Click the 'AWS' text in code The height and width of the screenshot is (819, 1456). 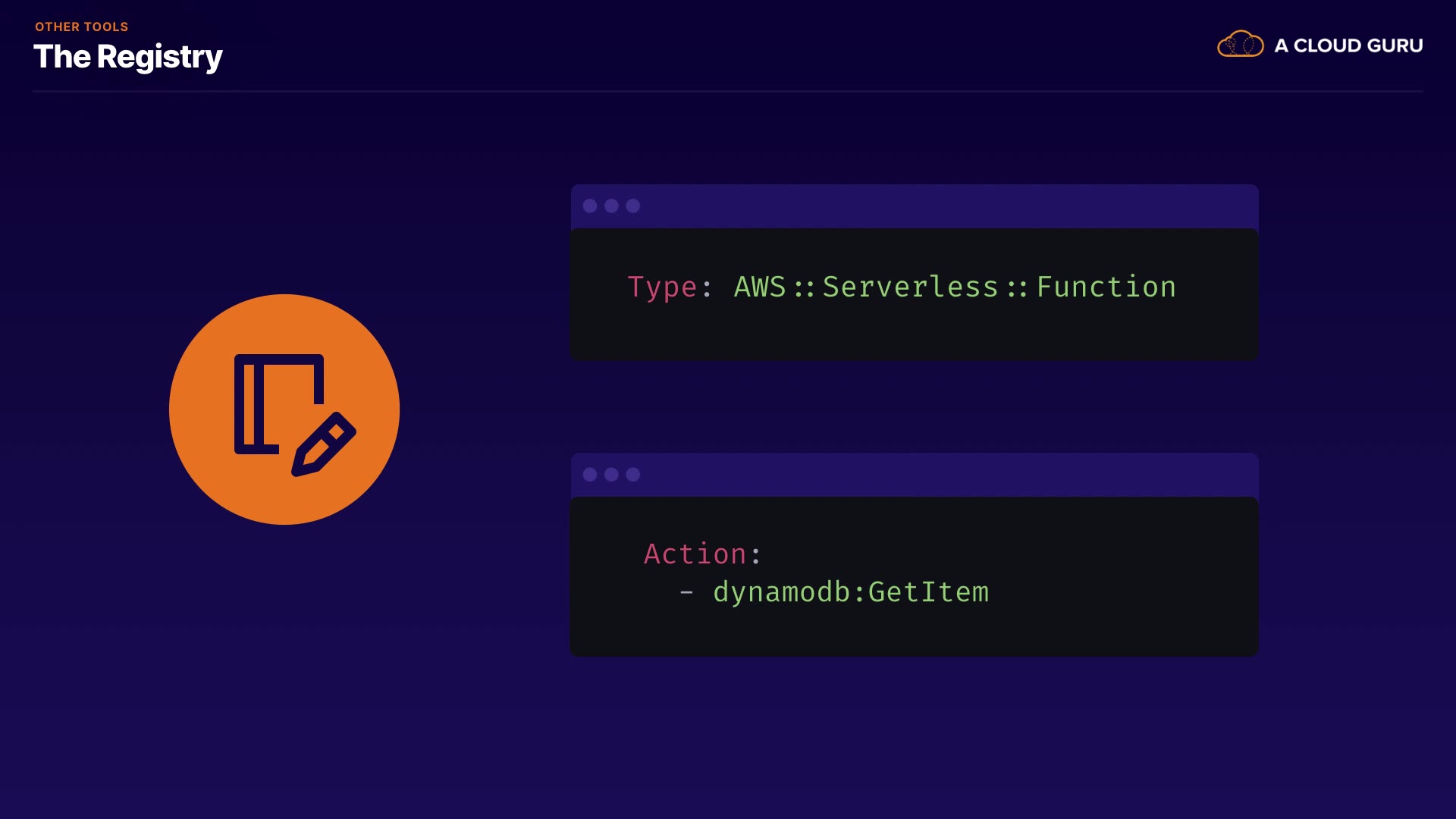(x=760, y=287)
